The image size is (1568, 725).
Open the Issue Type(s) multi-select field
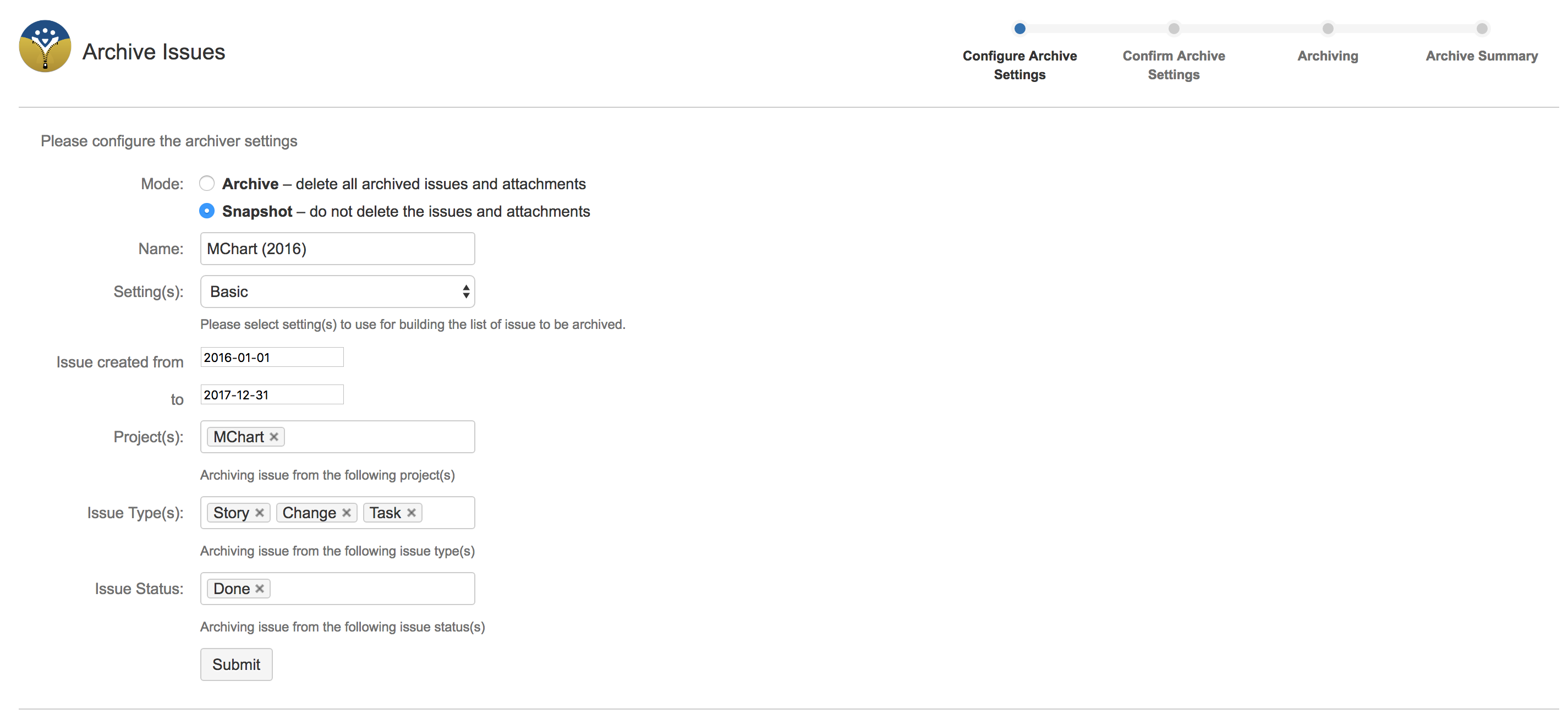coord(447,513)
